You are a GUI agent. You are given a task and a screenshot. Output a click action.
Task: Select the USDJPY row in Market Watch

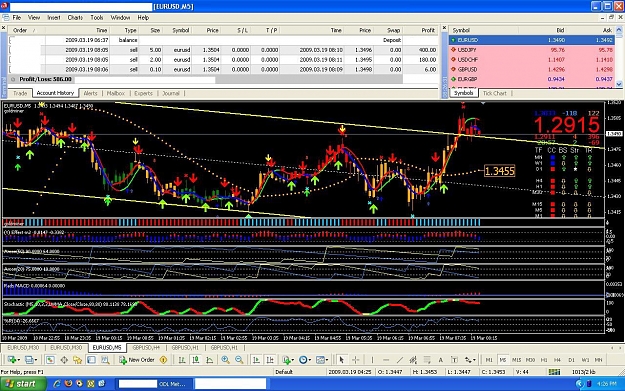pyautogui.click(x=532, y=50)
